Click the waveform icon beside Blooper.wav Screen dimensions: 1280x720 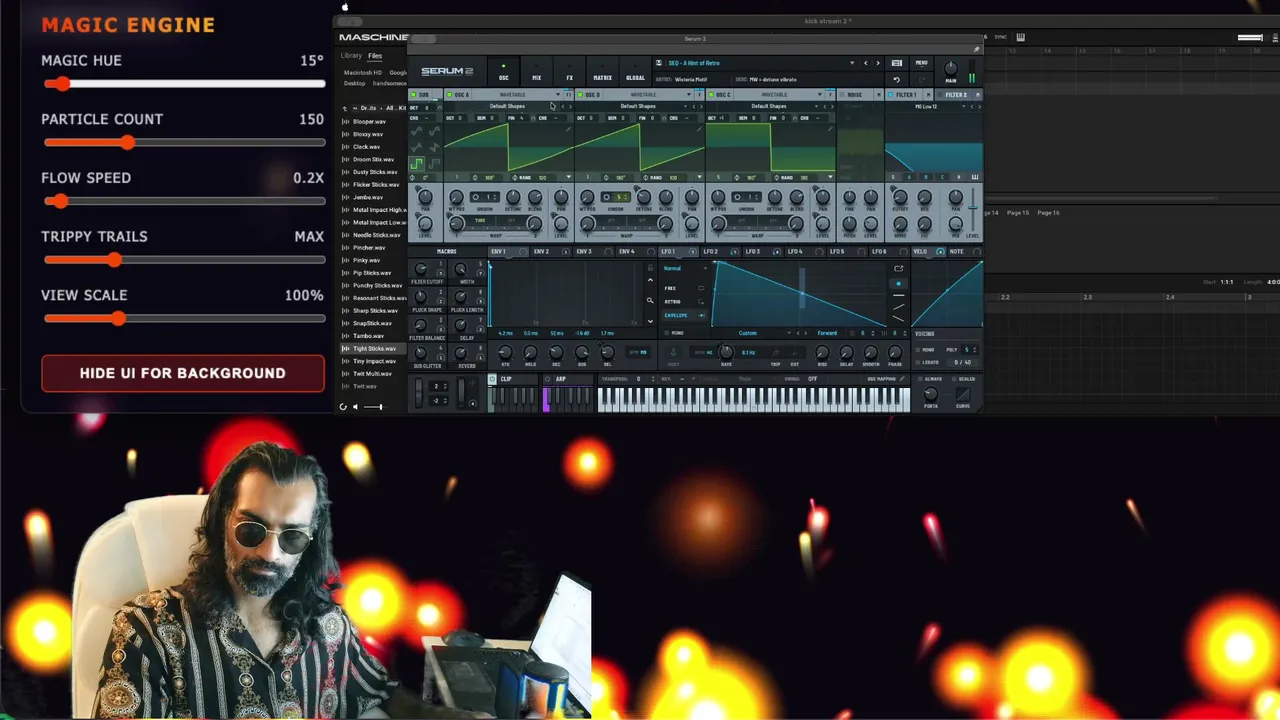coord(346,121)
